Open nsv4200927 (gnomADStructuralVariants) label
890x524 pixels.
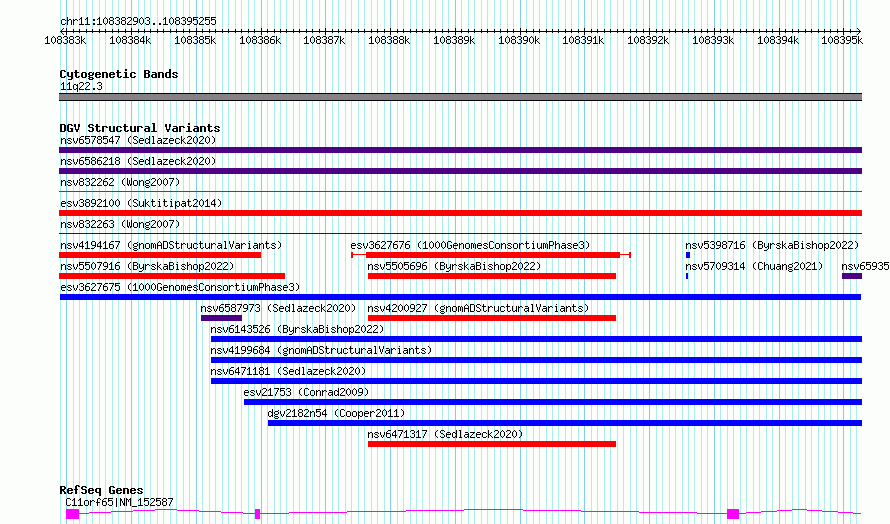coord(478,308)
